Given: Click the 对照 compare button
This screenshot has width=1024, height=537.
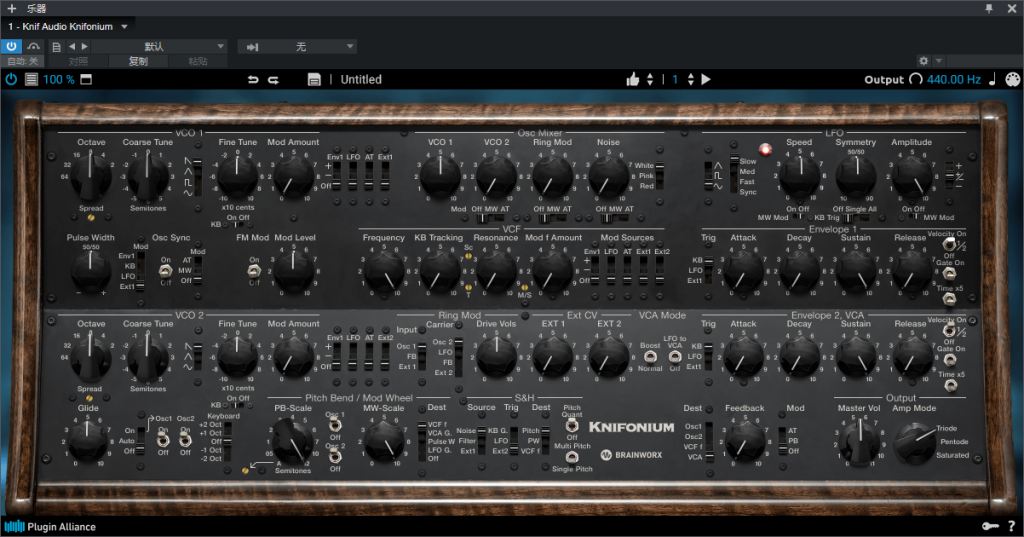Looking at the screenshot, I should (78, 61).
